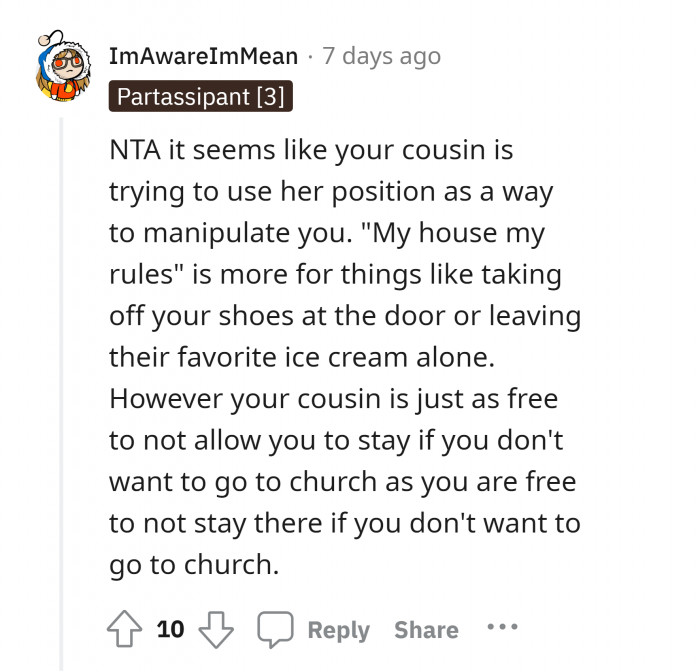Open the '7 days ago' timestamp permalink
Image resolution: width=700 pixels, height=672 pixels.
pyautogui.click(x=381, y=56)
